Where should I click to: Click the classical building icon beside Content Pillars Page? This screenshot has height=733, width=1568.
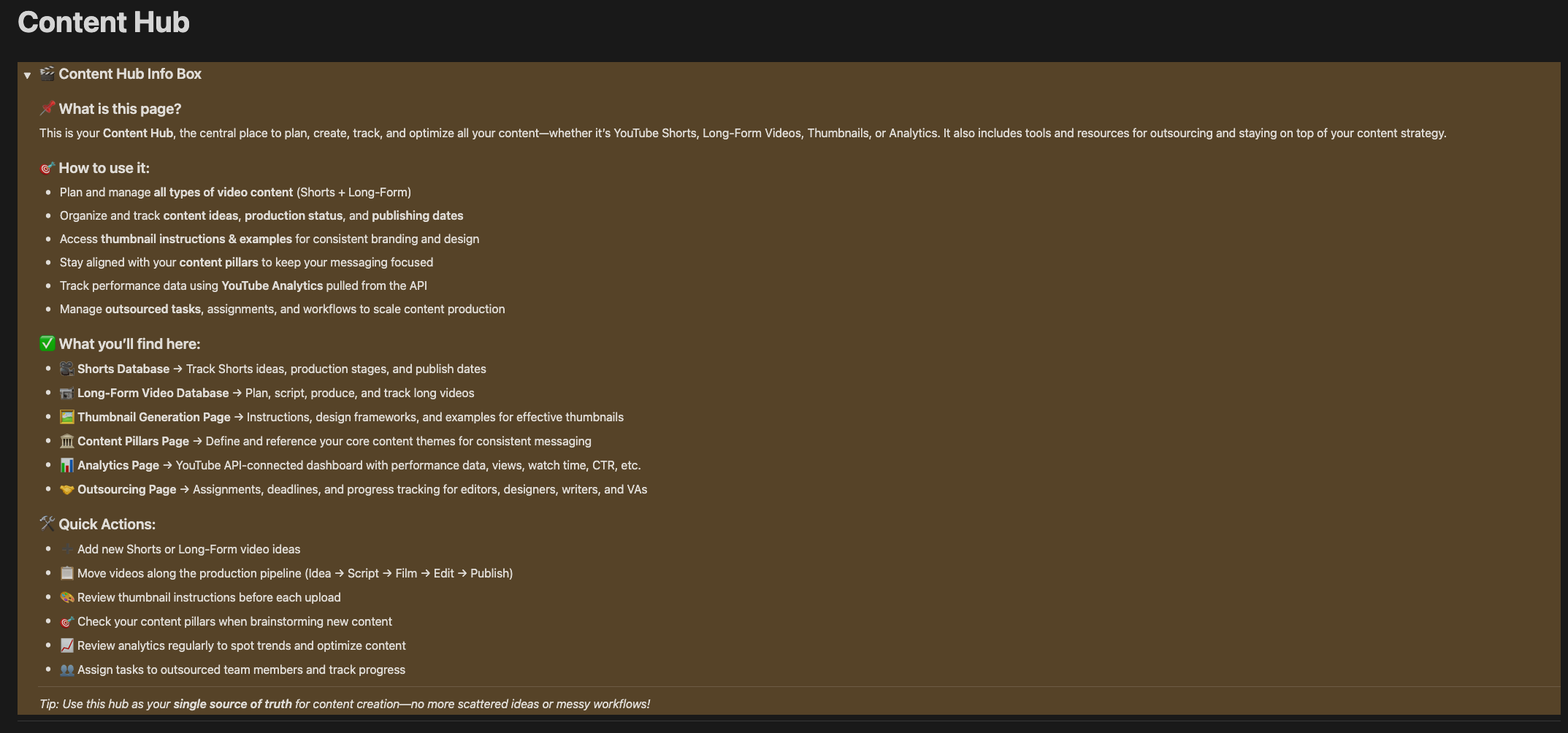click(67, 441)
